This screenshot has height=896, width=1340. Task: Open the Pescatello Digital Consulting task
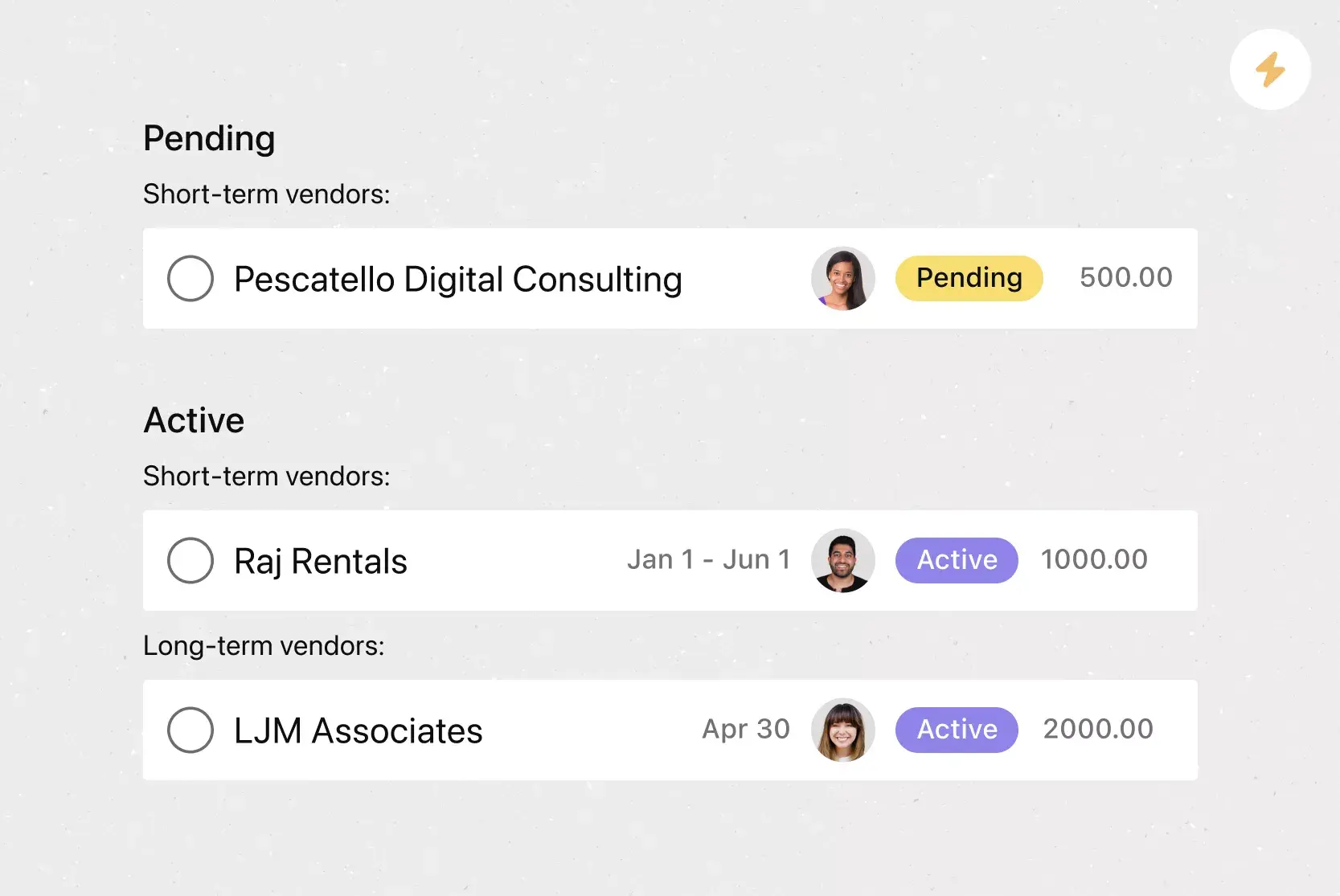(x=457, y=279)
